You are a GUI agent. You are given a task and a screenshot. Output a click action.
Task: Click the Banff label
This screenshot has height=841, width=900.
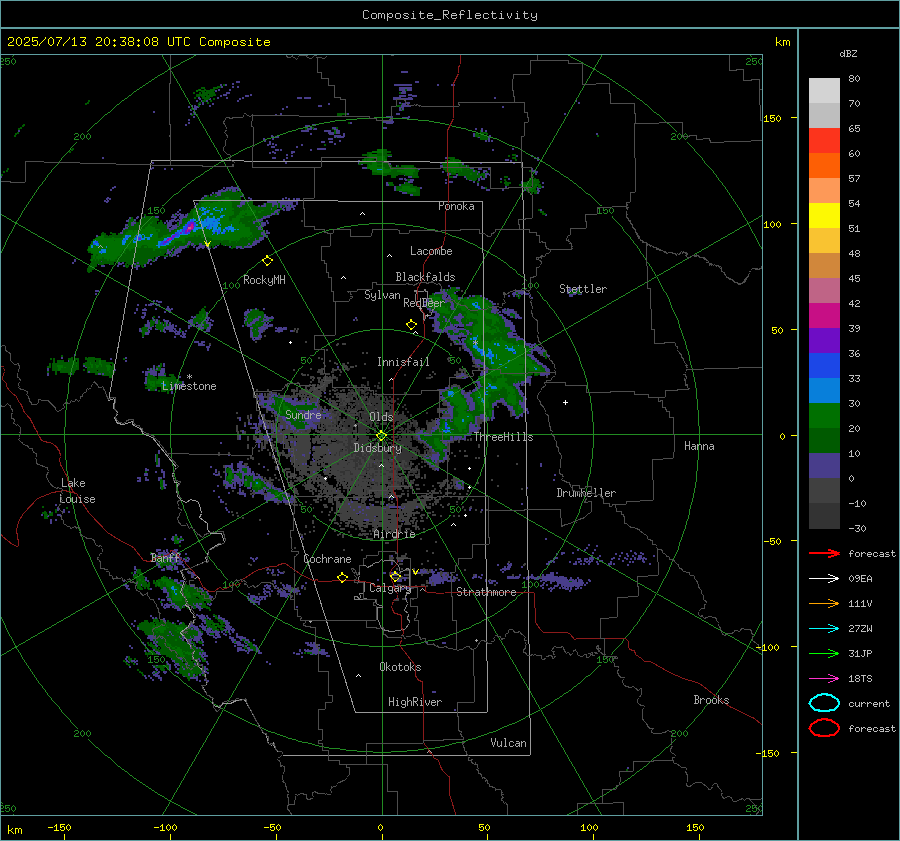coord(165,558)
